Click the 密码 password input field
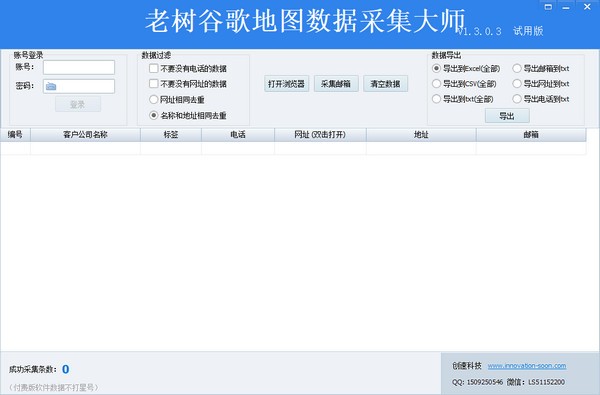The height and width of the screenshot is (395, 600). pos(79,86)
